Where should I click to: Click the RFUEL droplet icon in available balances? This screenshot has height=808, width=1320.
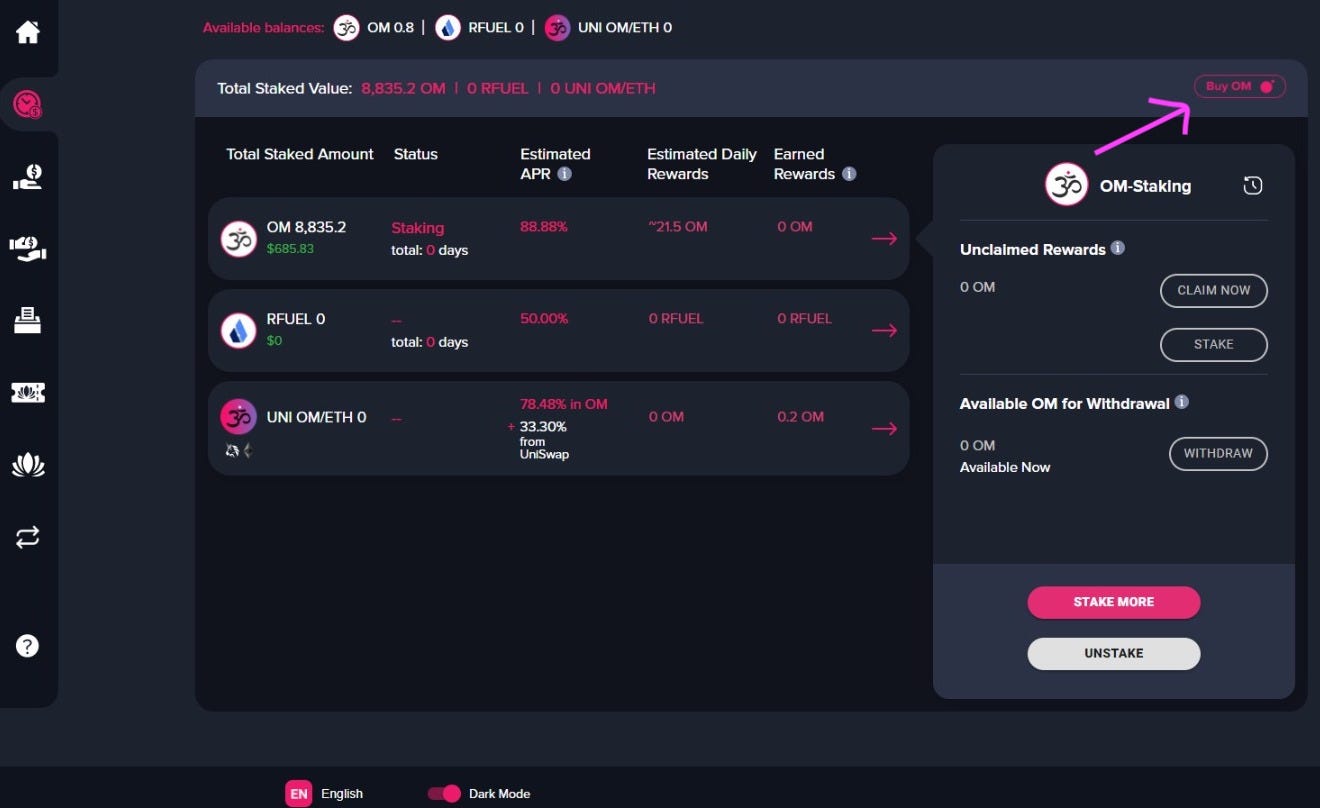[x=448, y=28]
